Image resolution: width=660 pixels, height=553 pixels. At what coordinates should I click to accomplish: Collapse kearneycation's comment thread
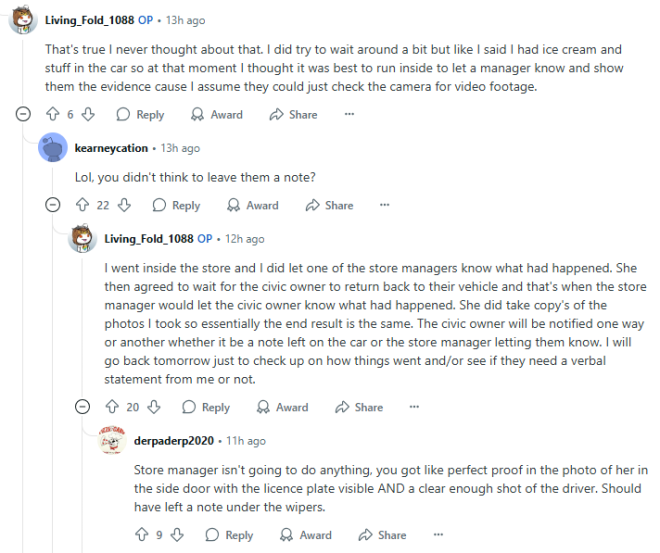[x=53, y=205]
